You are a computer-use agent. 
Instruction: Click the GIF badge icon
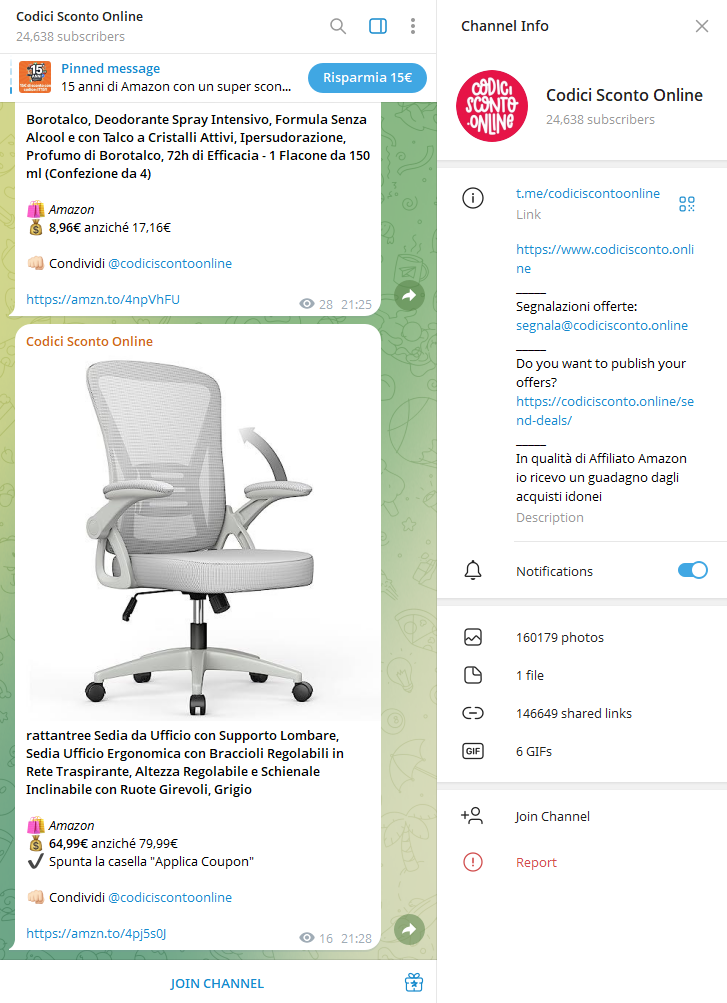point(473,751)
